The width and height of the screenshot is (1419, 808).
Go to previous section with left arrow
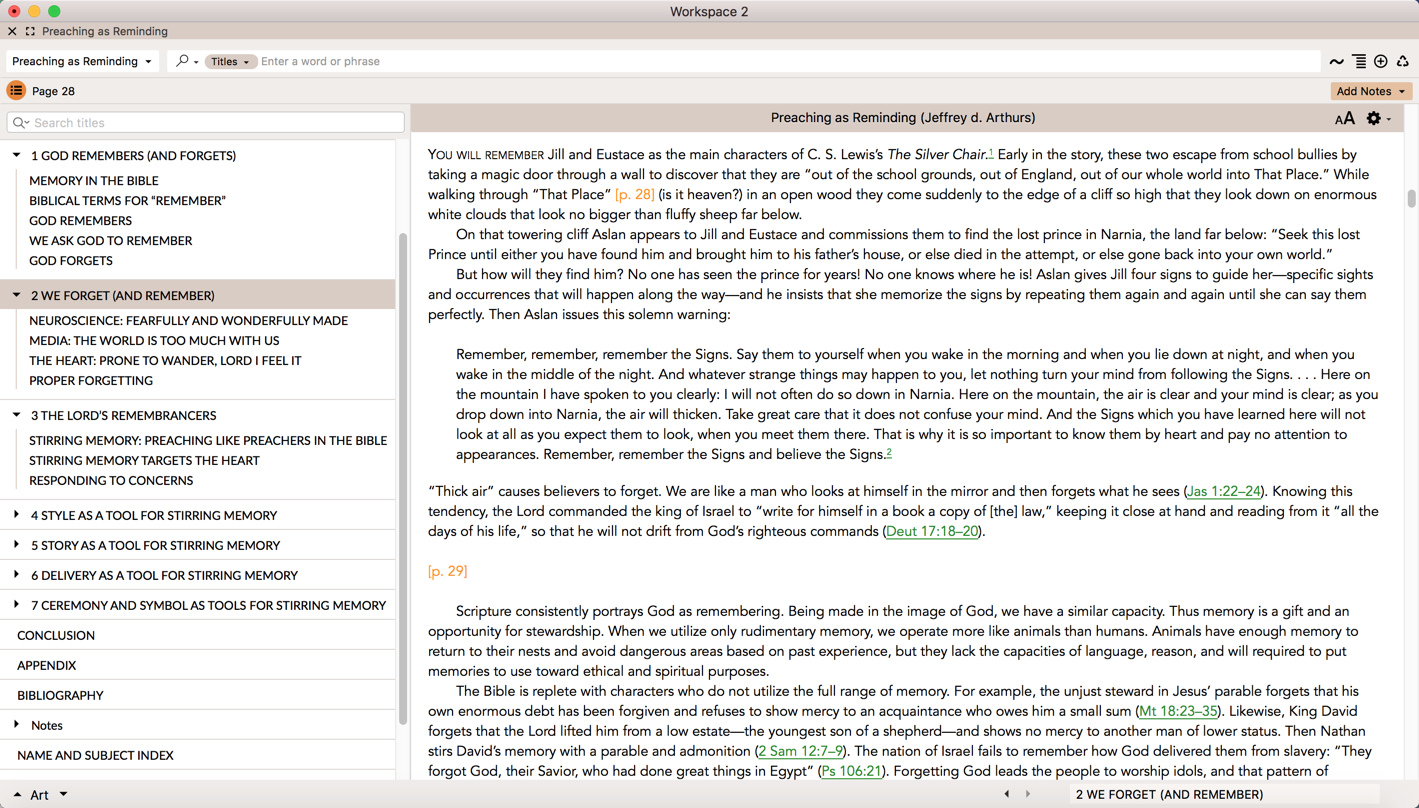[x=1007, y=795]
